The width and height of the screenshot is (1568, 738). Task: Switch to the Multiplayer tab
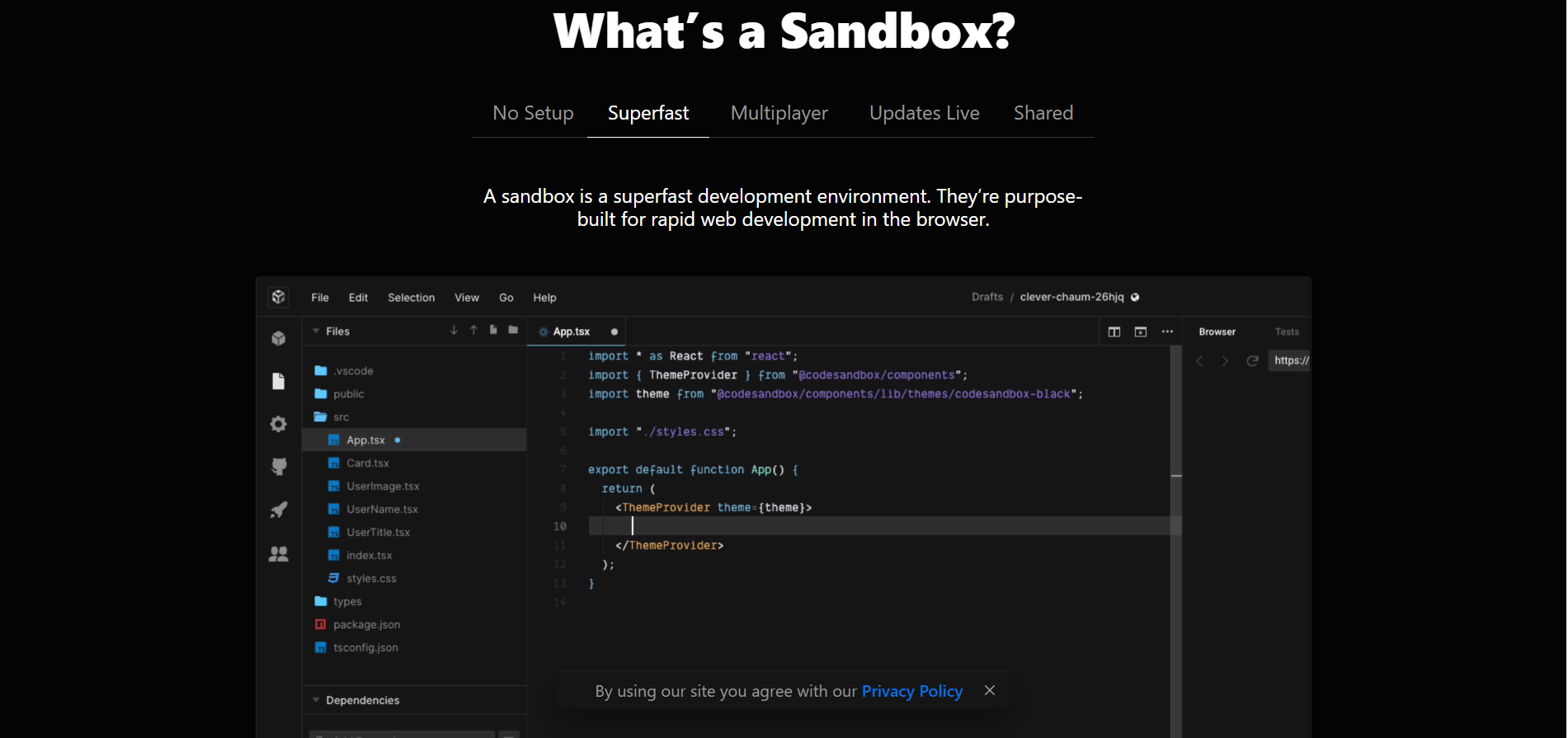779,113
